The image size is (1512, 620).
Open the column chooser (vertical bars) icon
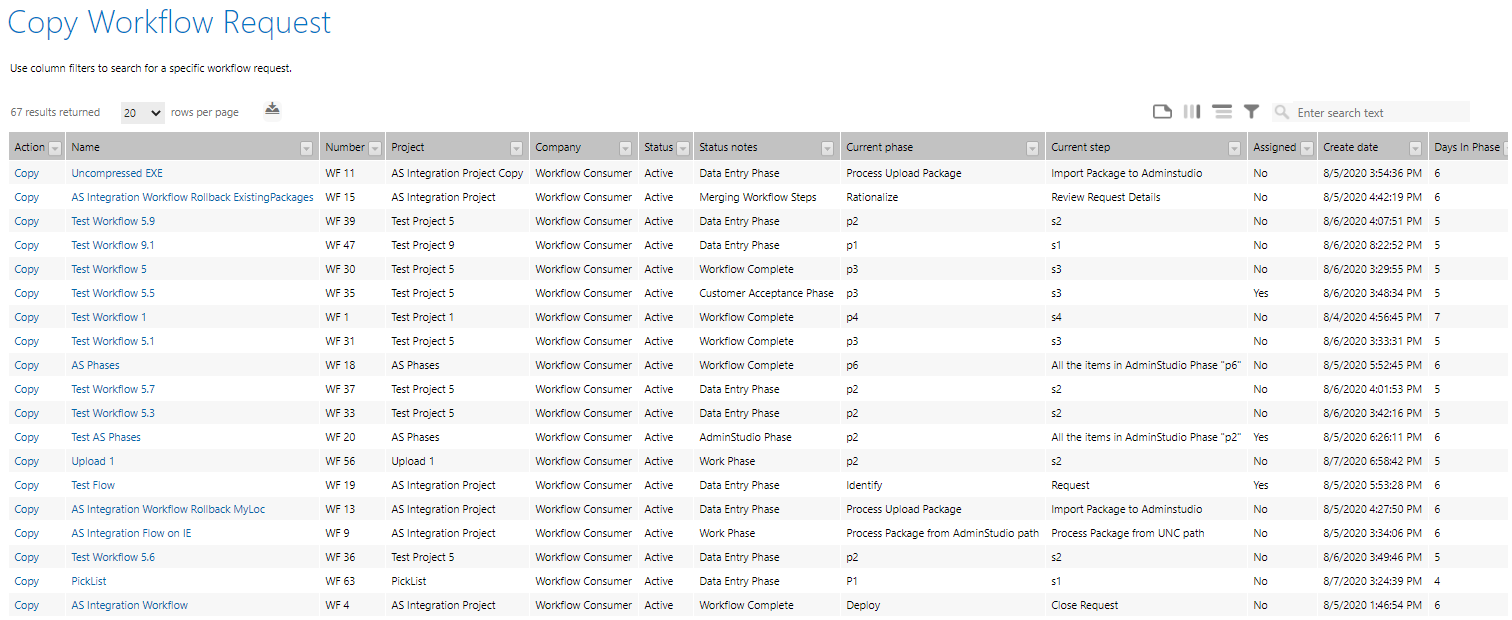(x=1192, y=112)
